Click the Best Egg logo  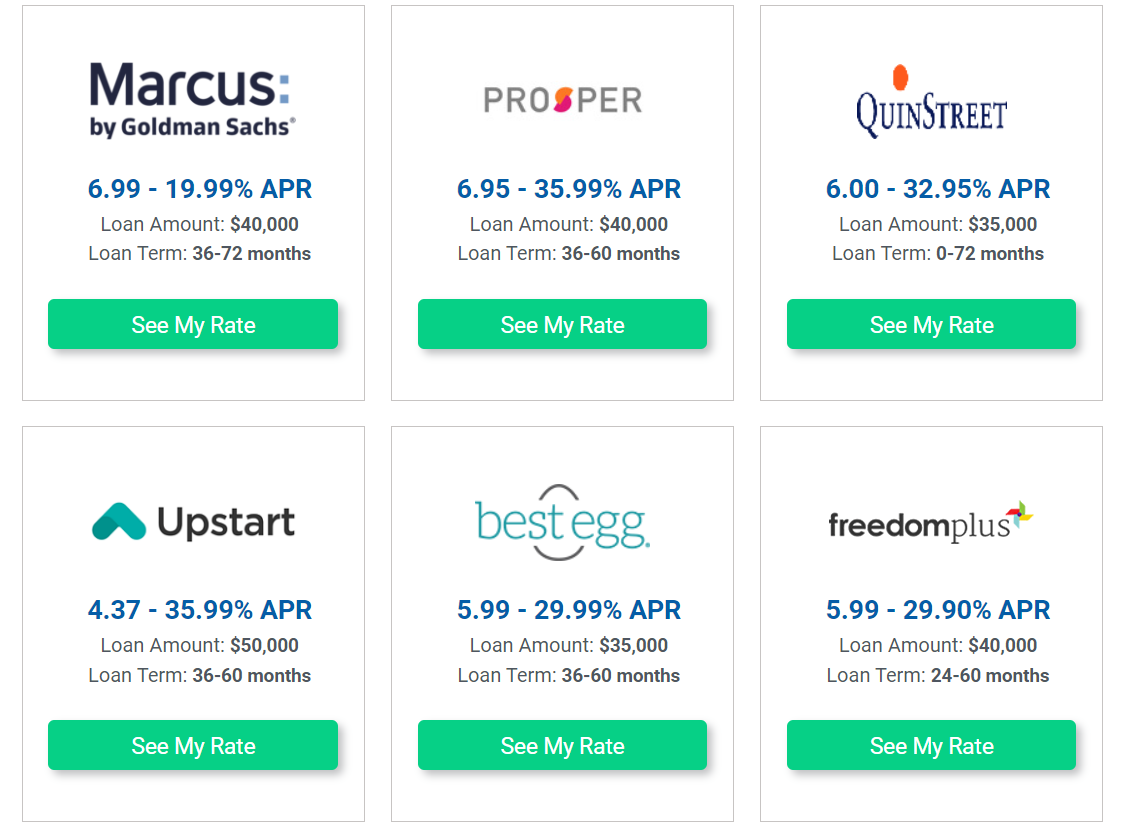click(562, 522)
